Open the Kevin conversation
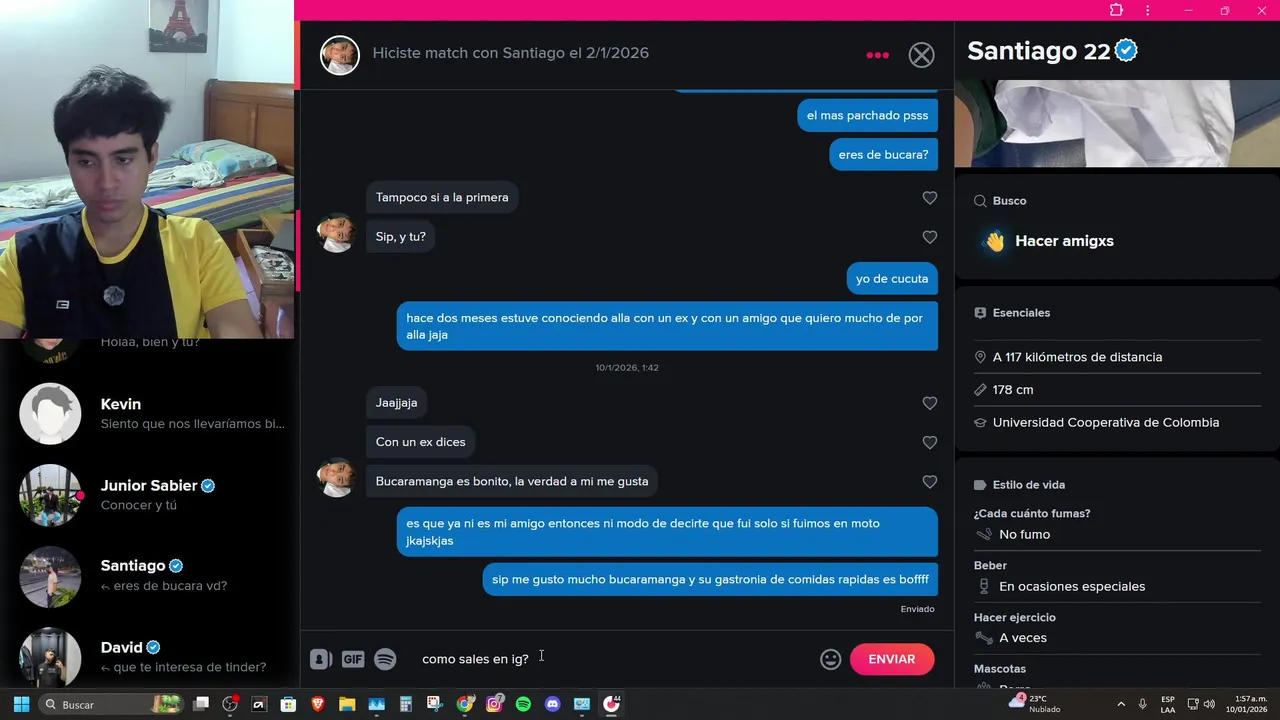 coord(148,414)
